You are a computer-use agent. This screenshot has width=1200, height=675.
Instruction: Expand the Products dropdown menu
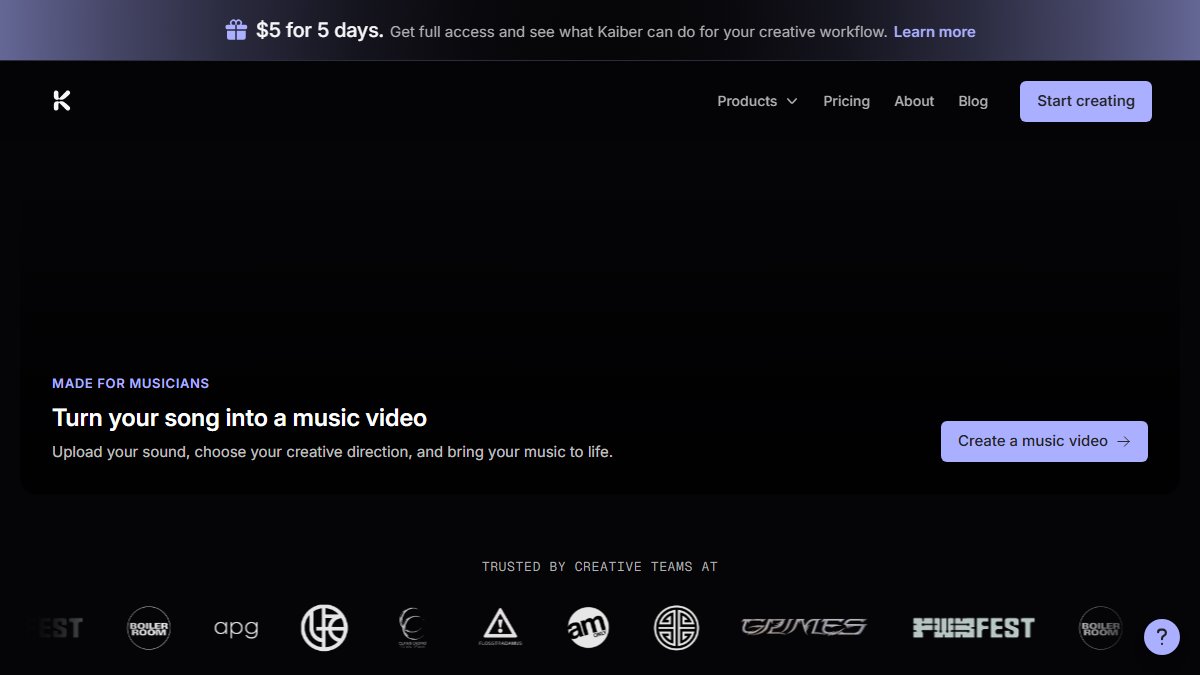tap(757, 101)
